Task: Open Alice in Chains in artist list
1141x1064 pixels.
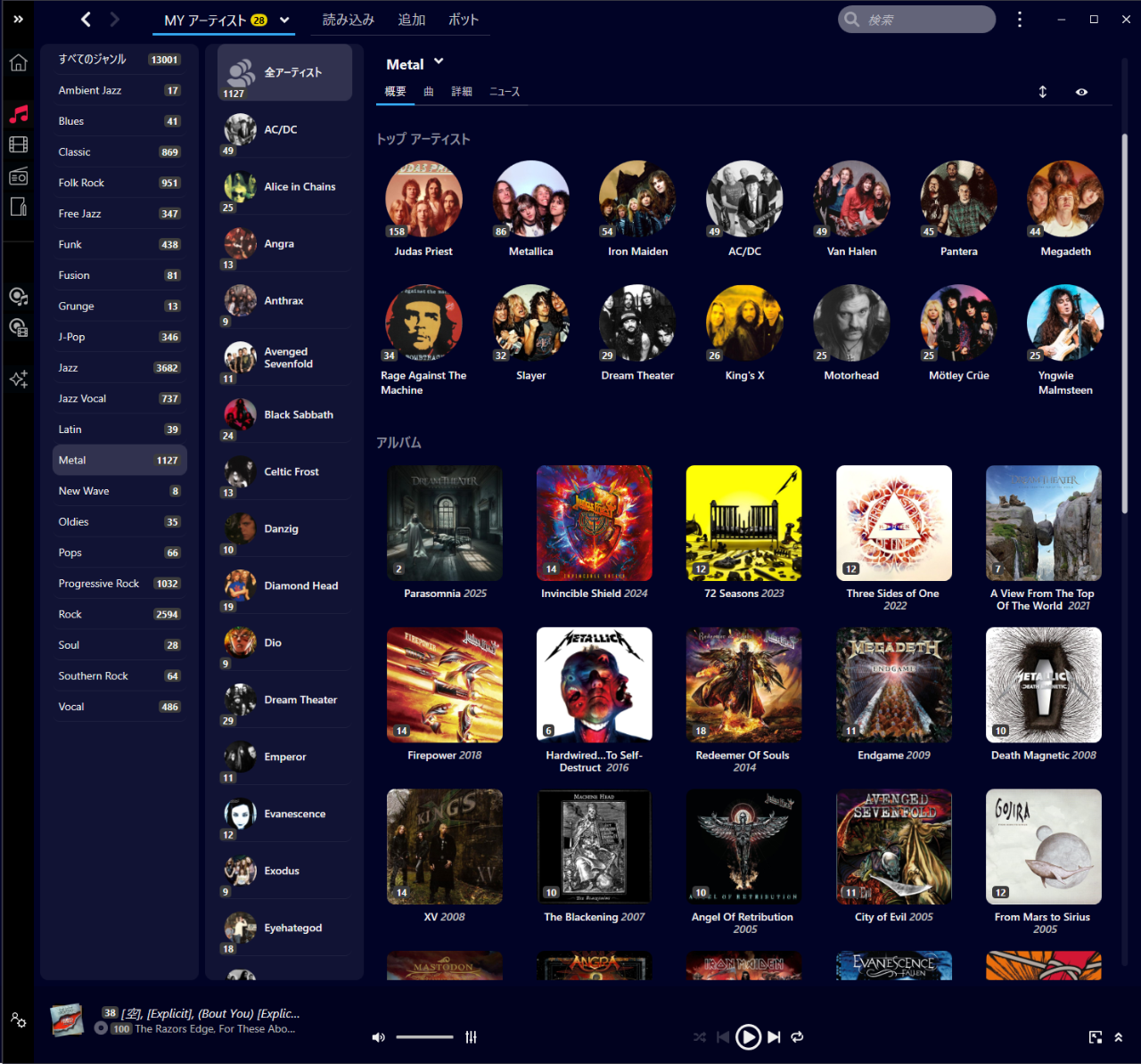Action: coord(285,186)
